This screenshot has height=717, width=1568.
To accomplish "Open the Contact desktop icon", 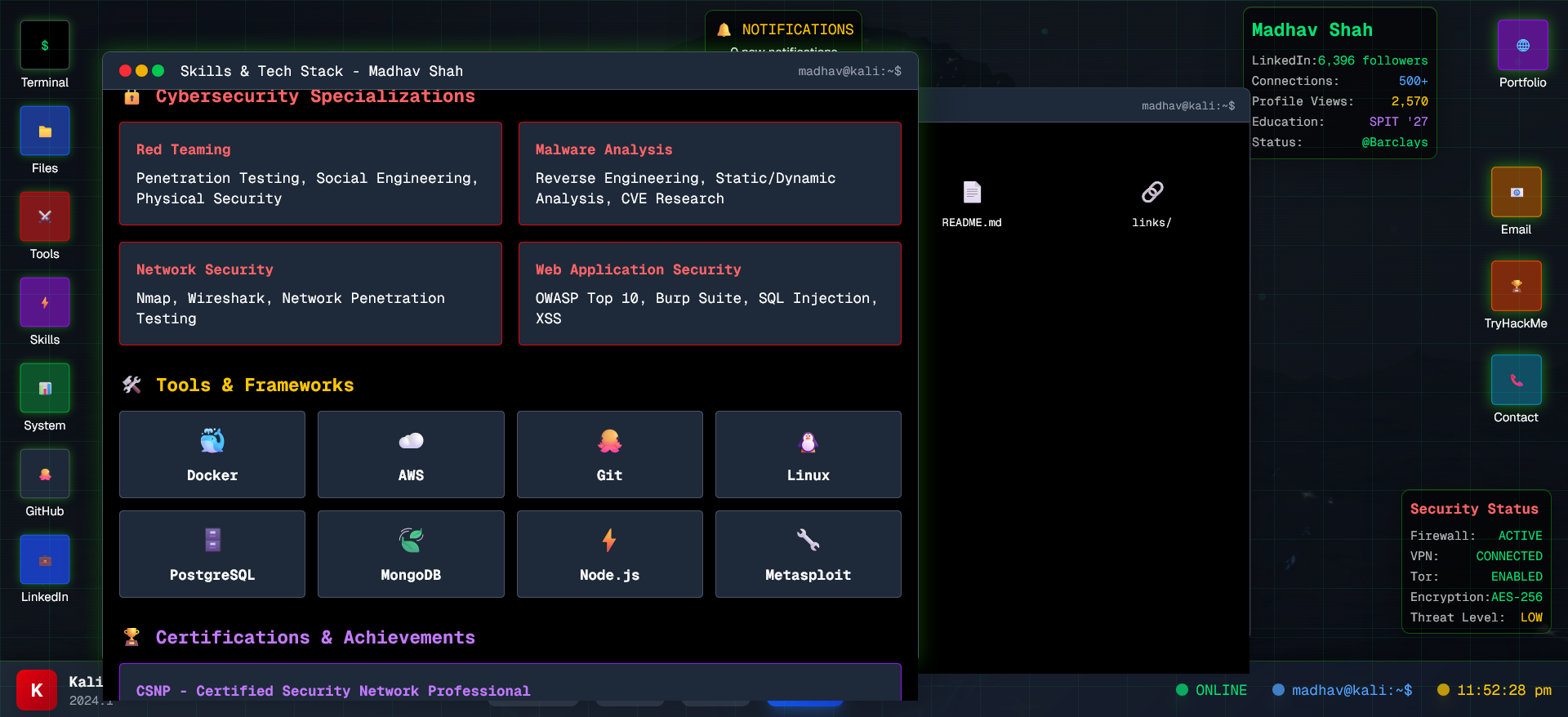I will tap(1517, 380).
